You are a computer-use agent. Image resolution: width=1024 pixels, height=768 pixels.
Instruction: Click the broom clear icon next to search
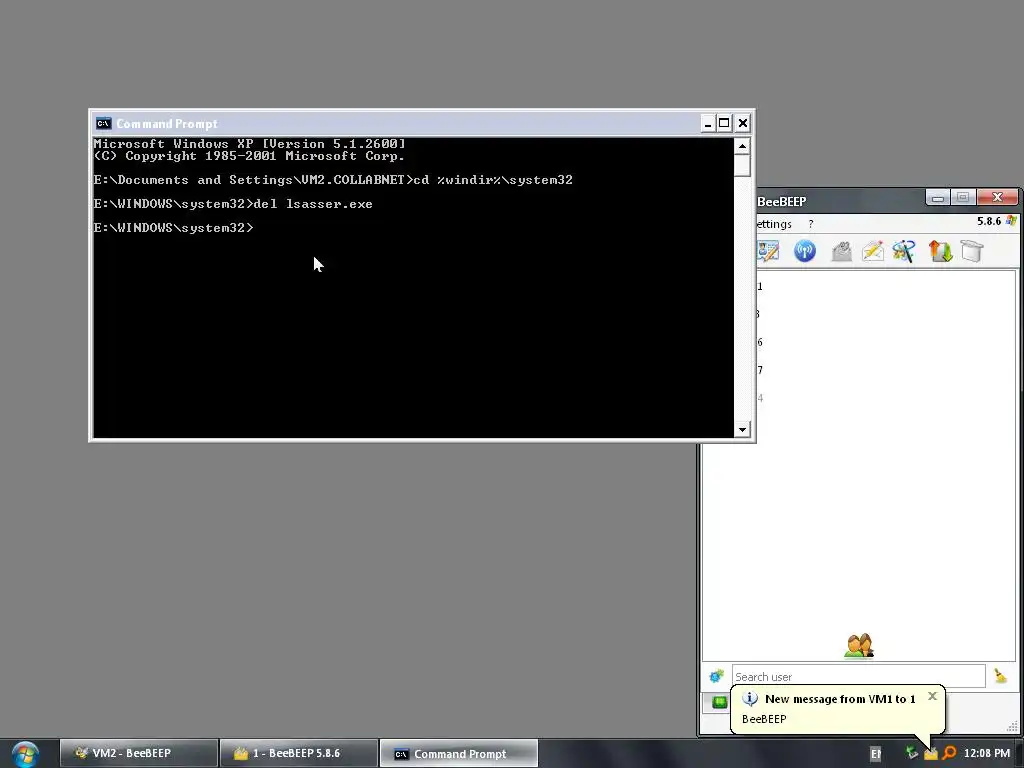pos(1000,676)
